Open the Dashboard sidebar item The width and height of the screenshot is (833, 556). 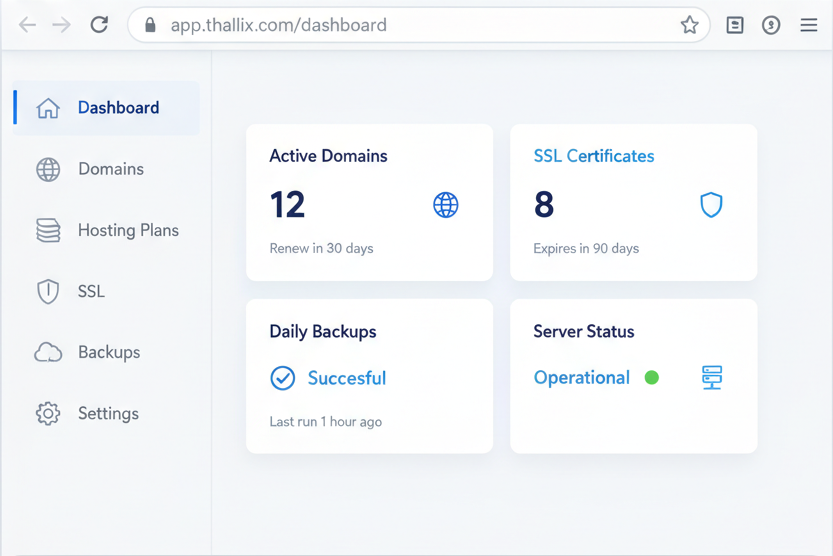[x=106, y=108]
